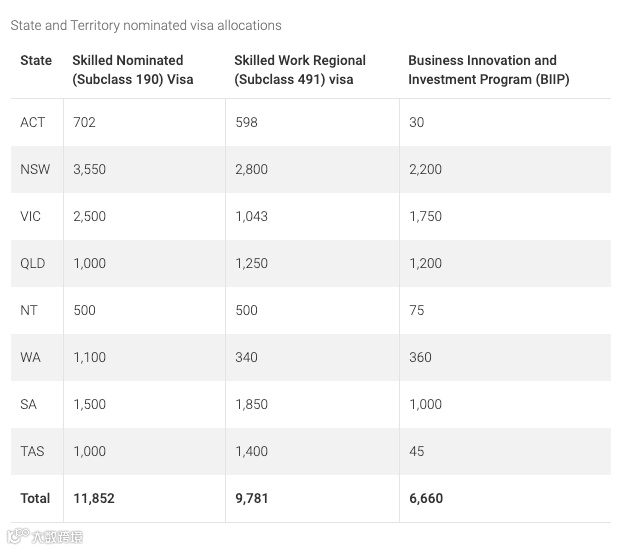
Task: Click the ACT row label
Action: tap(33, 122)
